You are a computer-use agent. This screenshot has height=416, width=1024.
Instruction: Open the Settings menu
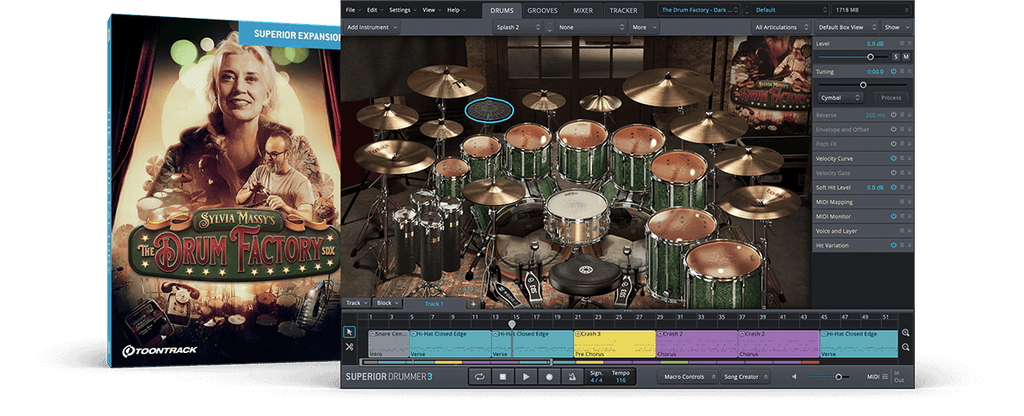(402, 10)
